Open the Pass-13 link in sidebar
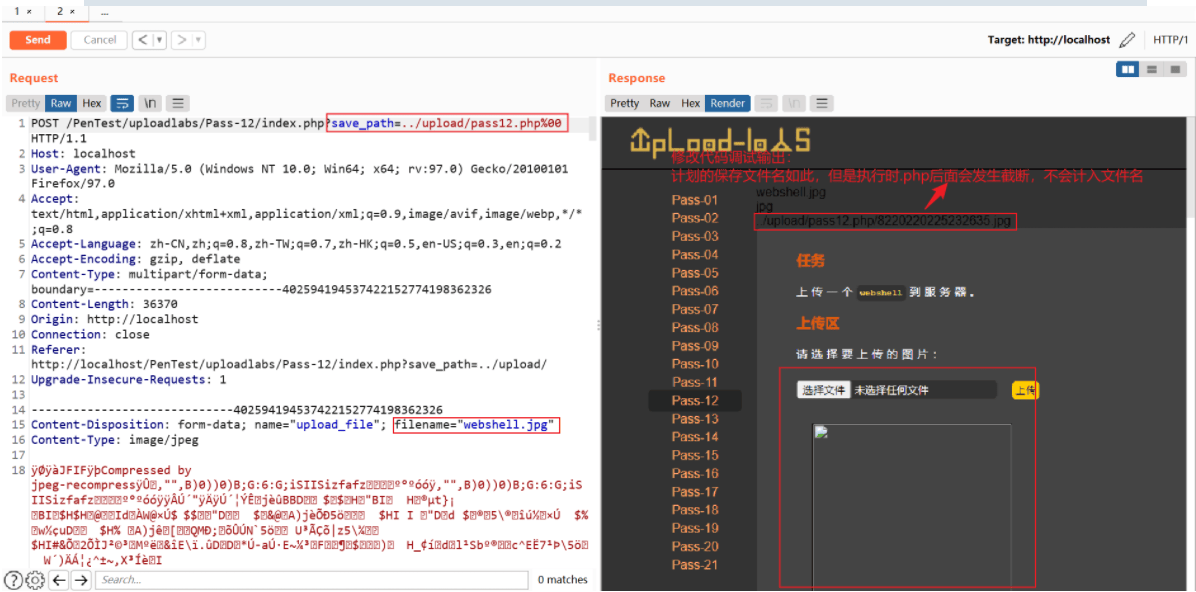 pyautogui.click(x=695, y=419)
